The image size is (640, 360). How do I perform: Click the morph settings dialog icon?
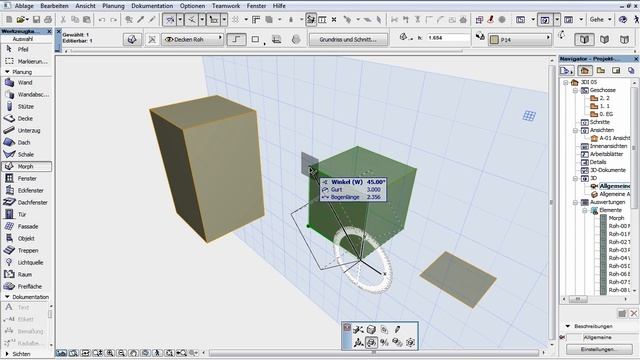pyautogui.click(x=132, y=40)
